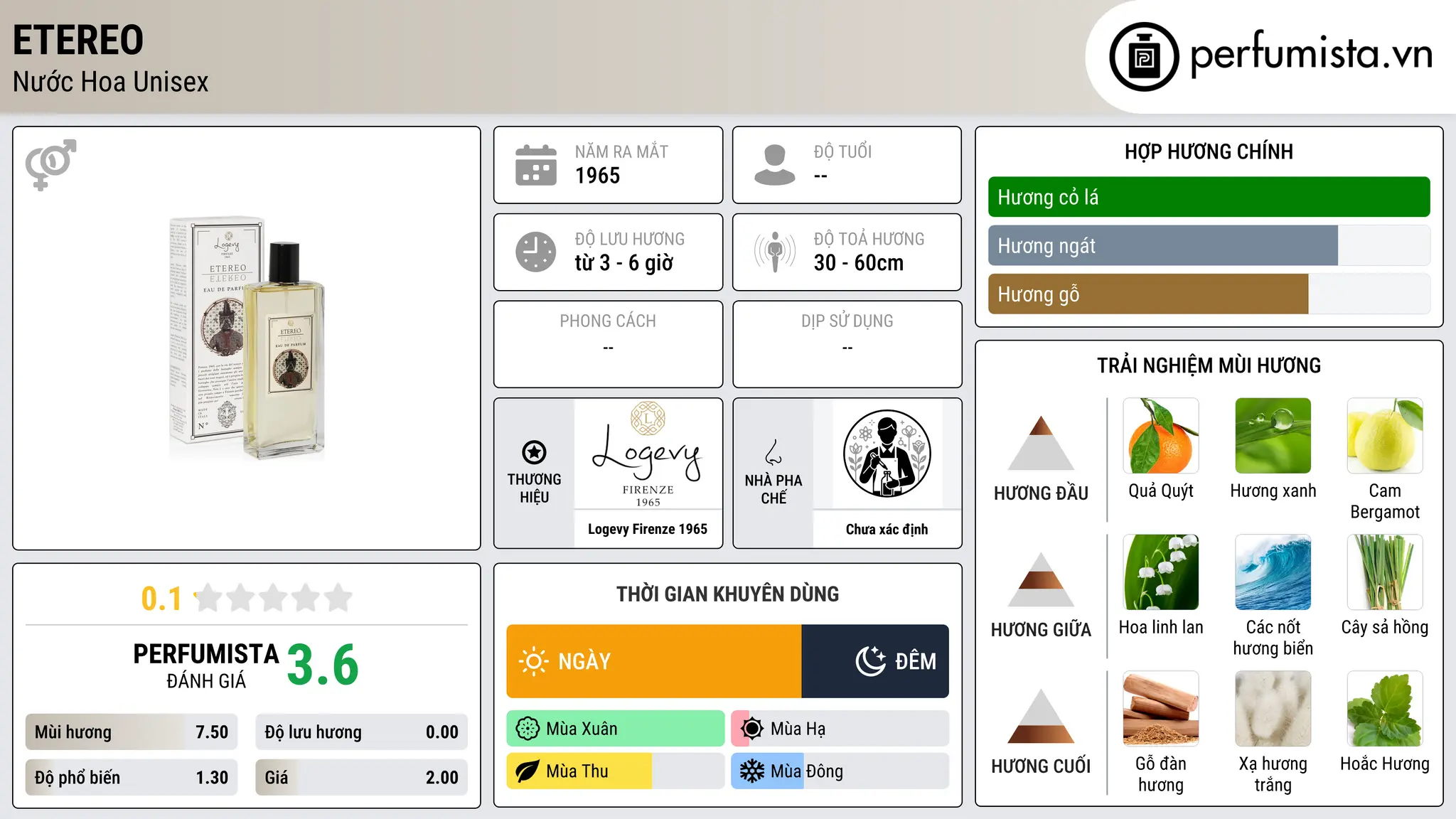Click the Hương đầu label
Screen dimensions: 1456x819
(1041, 493)
